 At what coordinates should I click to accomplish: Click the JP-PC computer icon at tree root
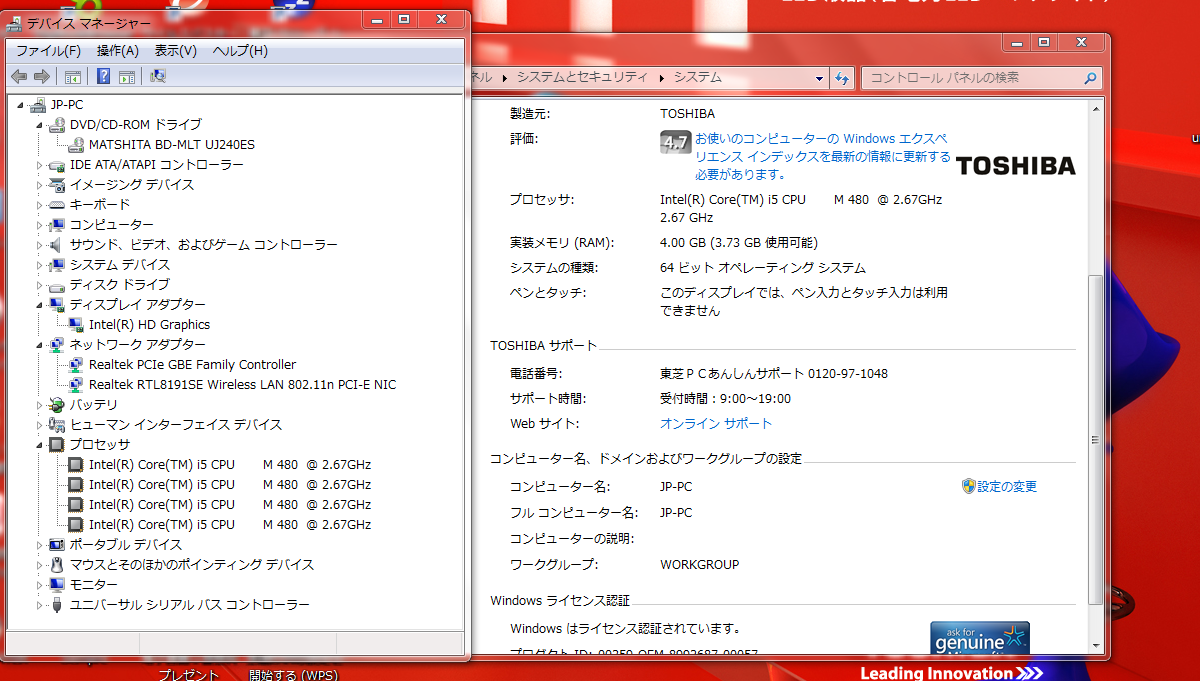tap(39, 104)
